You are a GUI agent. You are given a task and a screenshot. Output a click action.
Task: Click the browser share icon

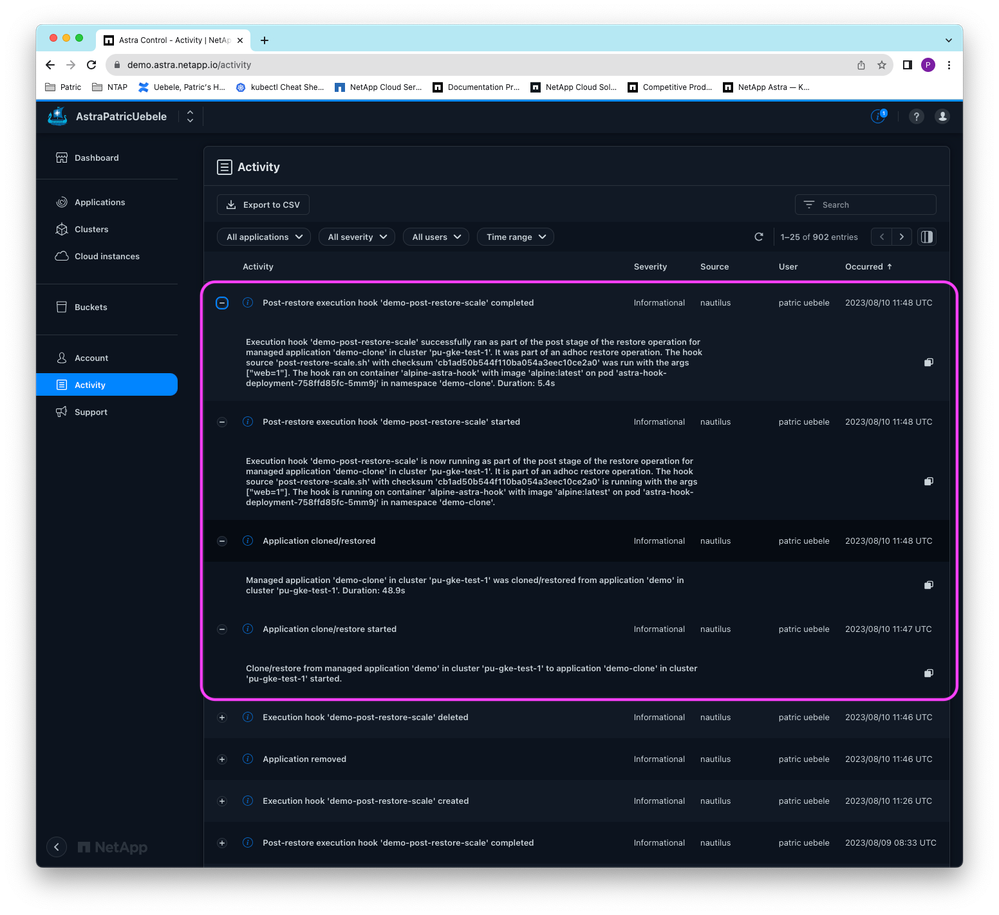tap(861, 65)
